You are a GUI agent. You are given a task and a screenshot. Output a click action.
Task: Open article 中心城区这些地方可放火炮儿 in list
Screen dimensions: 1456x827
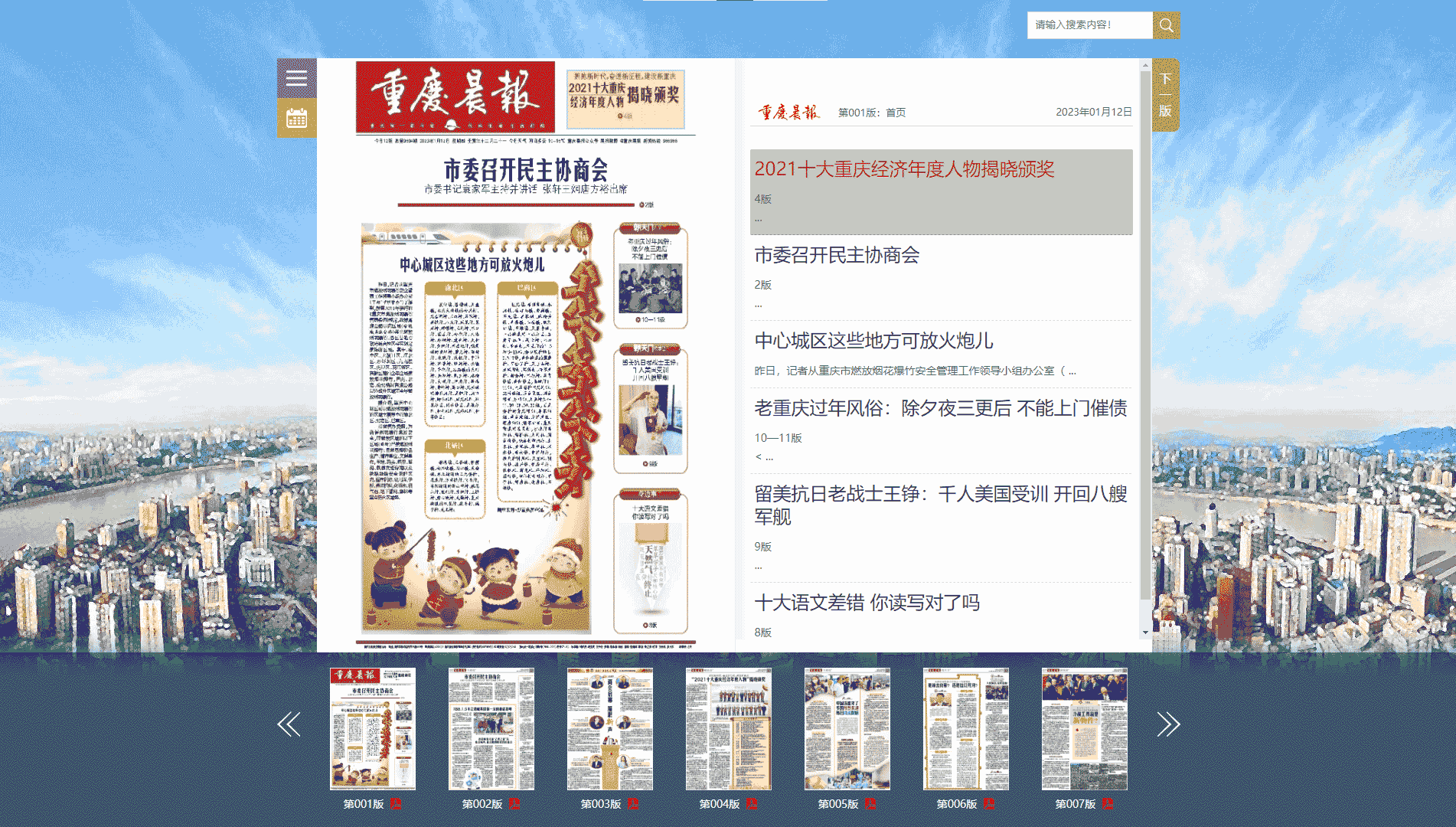[873, 341]
